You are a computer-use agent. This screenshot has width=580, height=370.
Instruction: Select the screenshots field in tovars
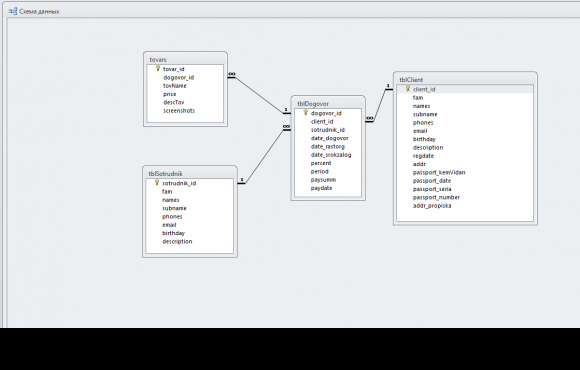(179, 111)
